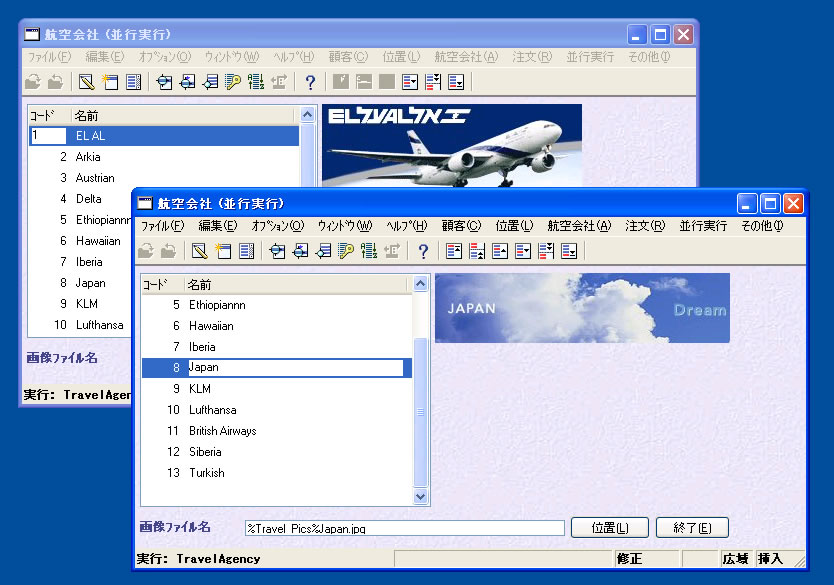Click Query list icon in back window toolbar
Screen dimensions: 834x585
(x=134, y=82)
